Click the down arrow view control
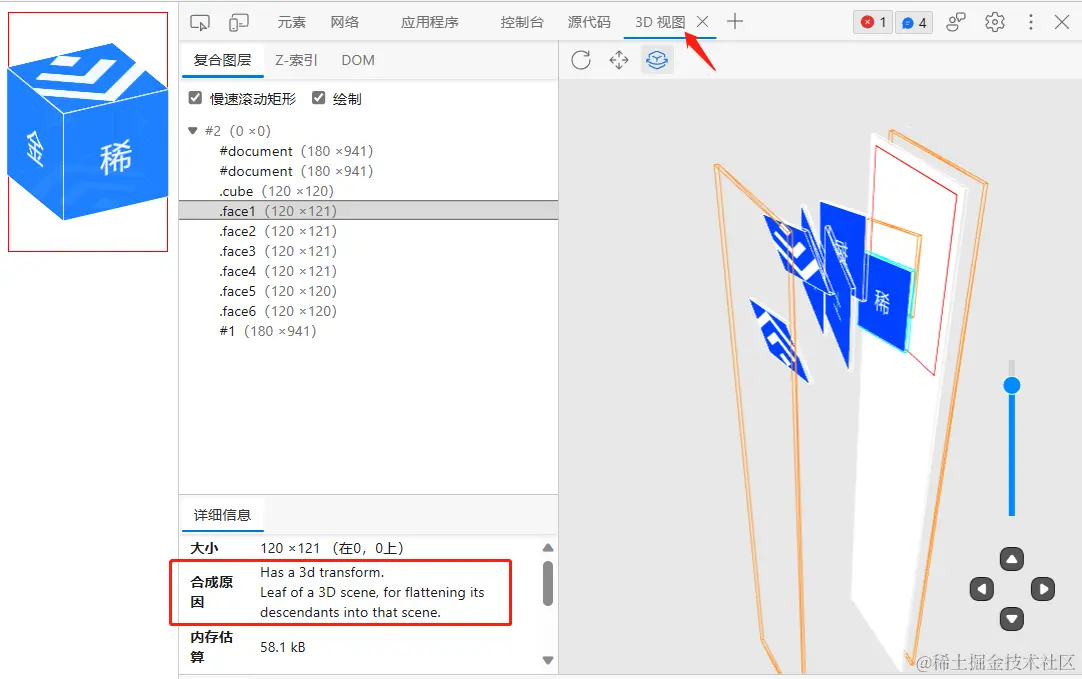The height and width of the screenshot is (679, 1082). click(1012, 619)
